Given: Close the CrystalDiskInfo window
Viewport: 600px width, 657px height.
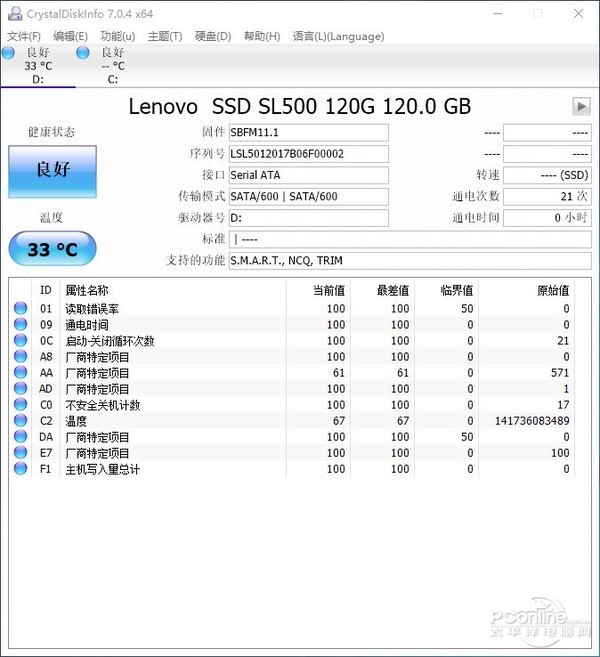Looking at the screenshot, I should click(578, 13).
